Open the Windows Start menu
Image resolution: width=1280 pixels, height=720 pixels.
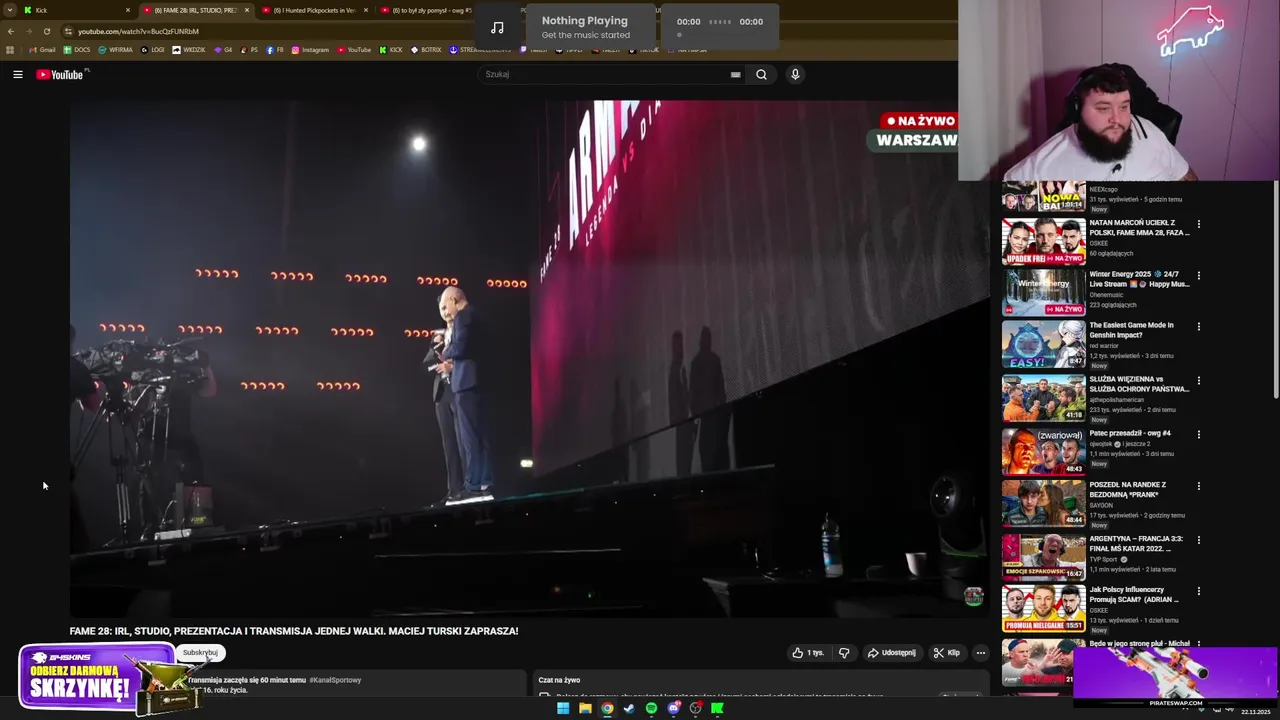pyautogui.click(x=563, y=708)
